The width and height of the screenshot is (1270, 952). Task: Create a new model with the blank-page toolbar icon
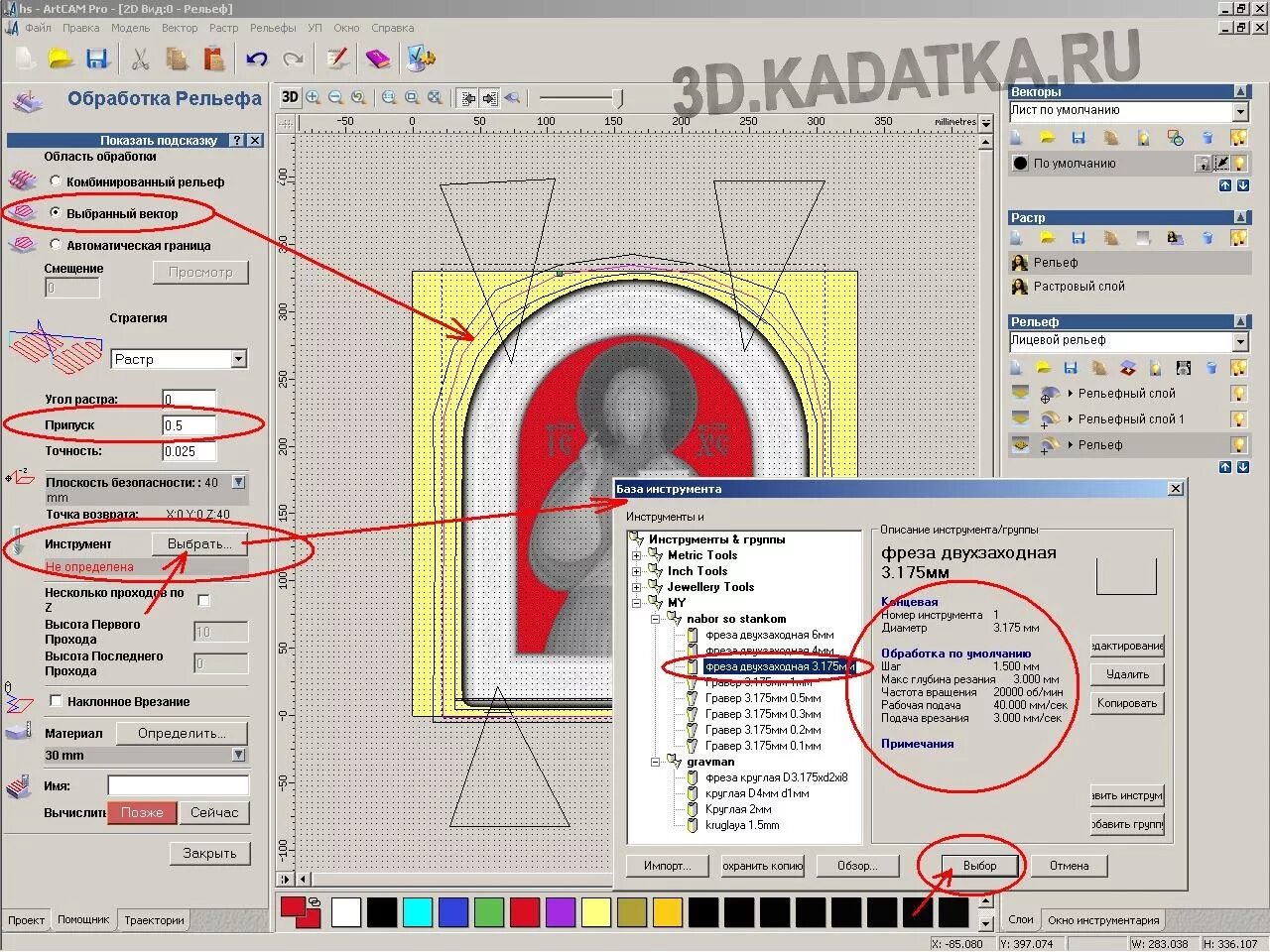pyautogui.click(x=26, y=59)
